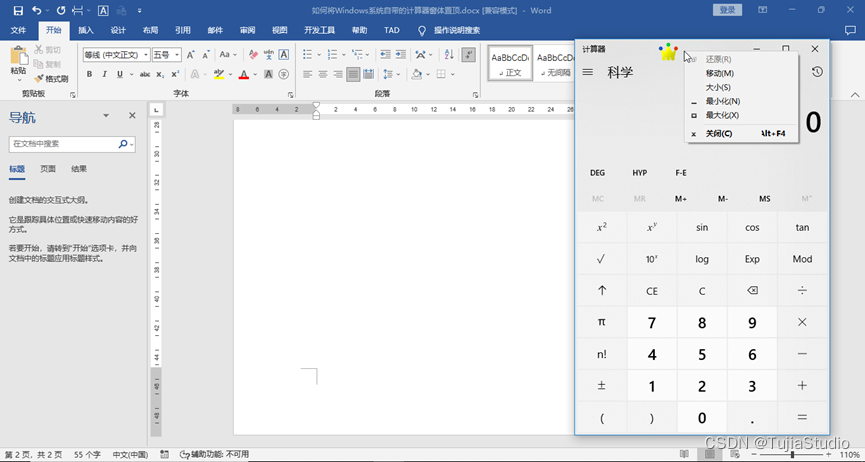Click the Calculator equals key
This screenshot has height=462, width=865.
(x=803, y=417)
